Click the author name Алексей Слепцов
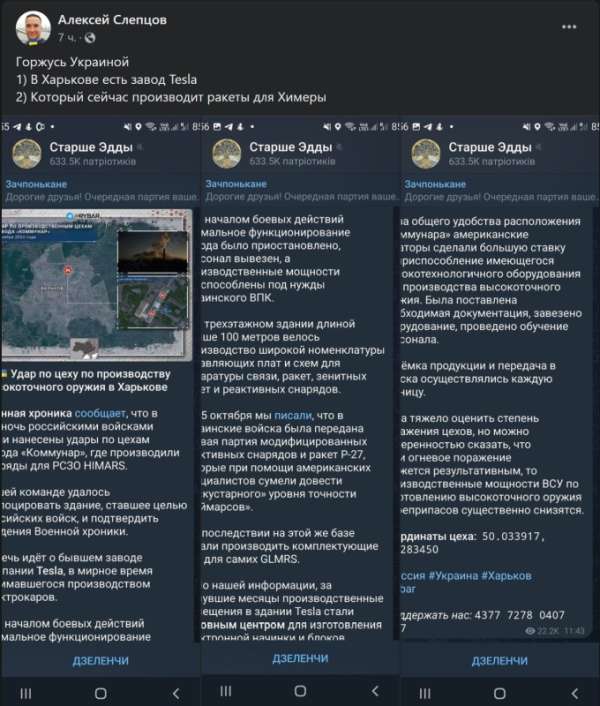The image size is (600, 706). (112, 19)
